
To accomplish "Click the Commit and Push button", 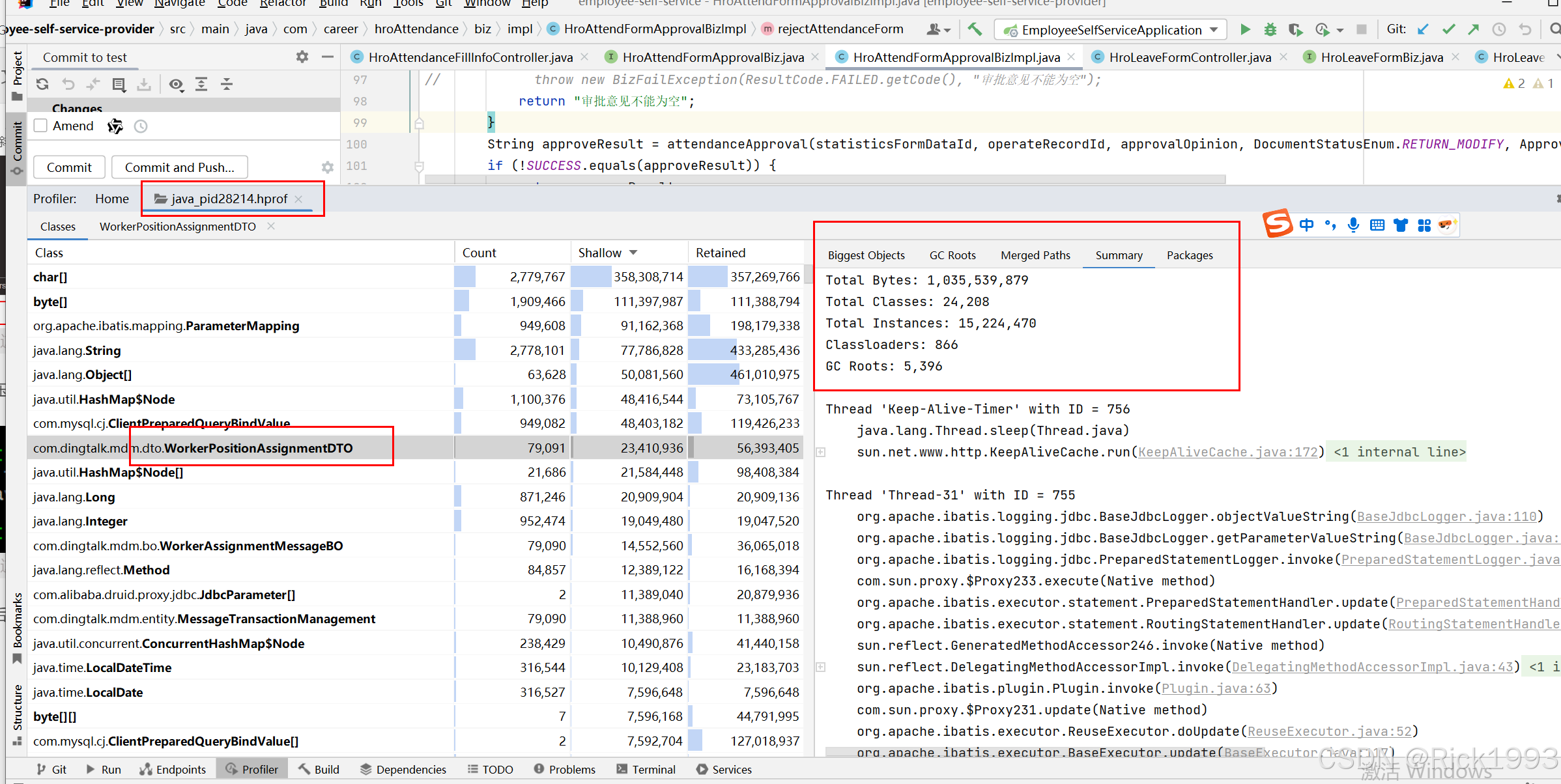I will click(179, 167).
